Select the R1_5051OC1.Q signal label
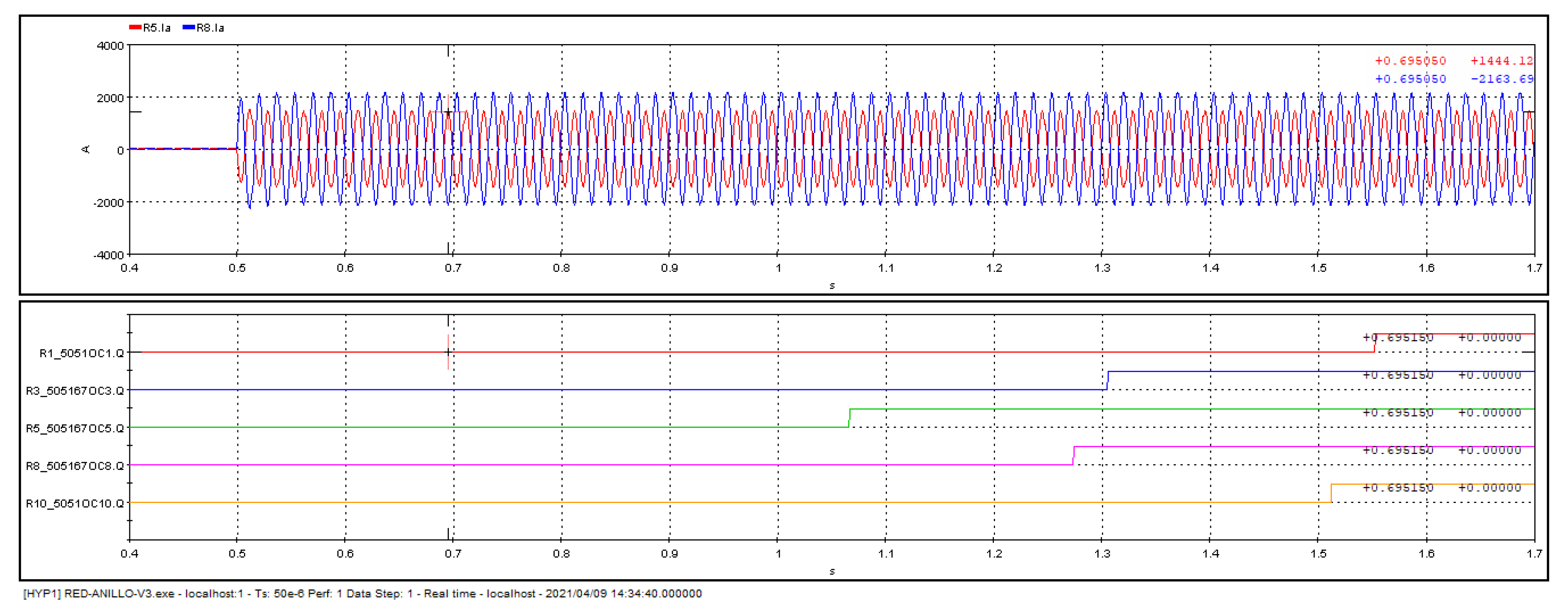This screenshot has width=1568, height=614. point(81,353)
